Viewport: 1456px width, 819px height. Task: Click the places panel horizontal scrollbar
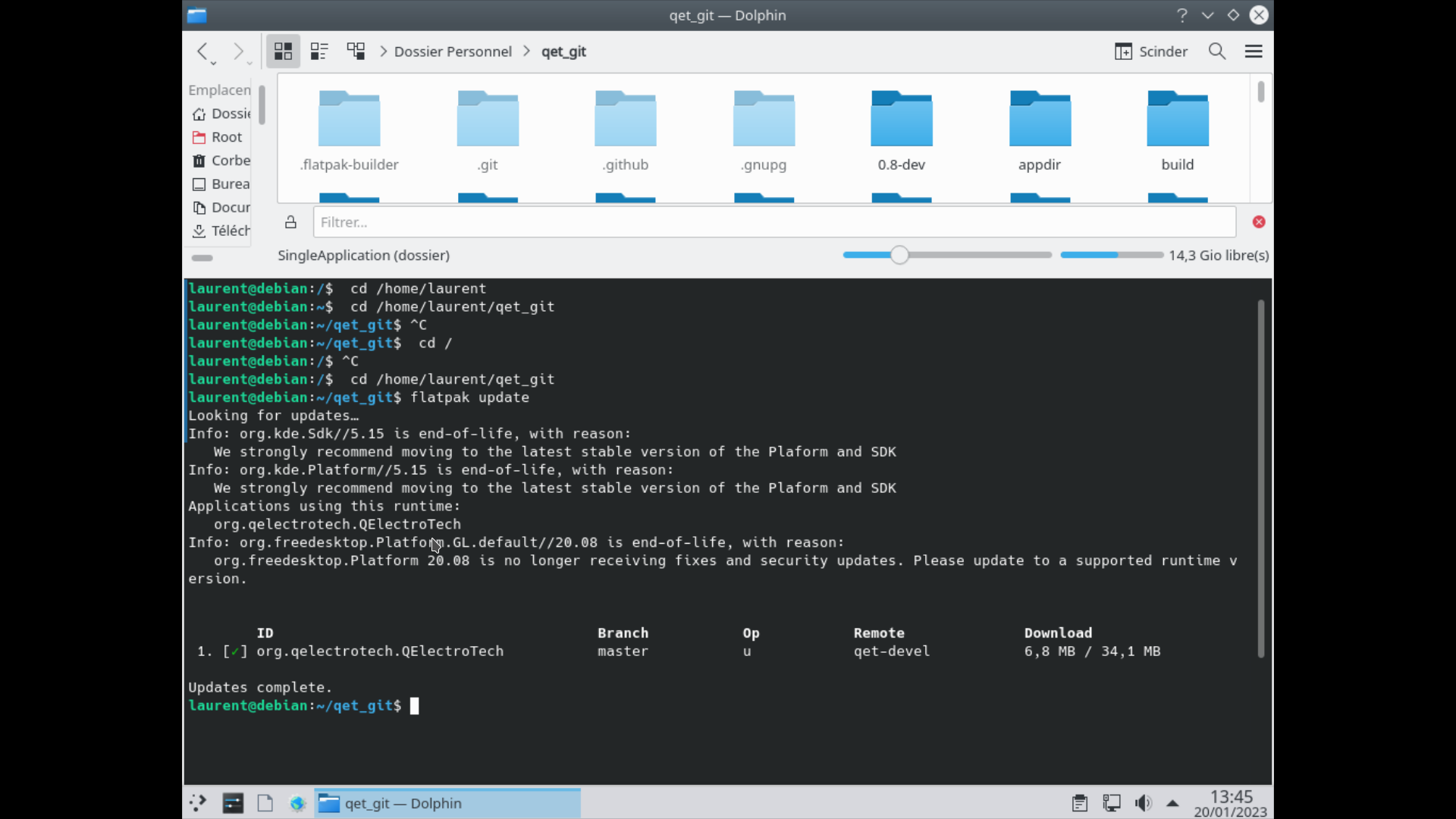202,258
